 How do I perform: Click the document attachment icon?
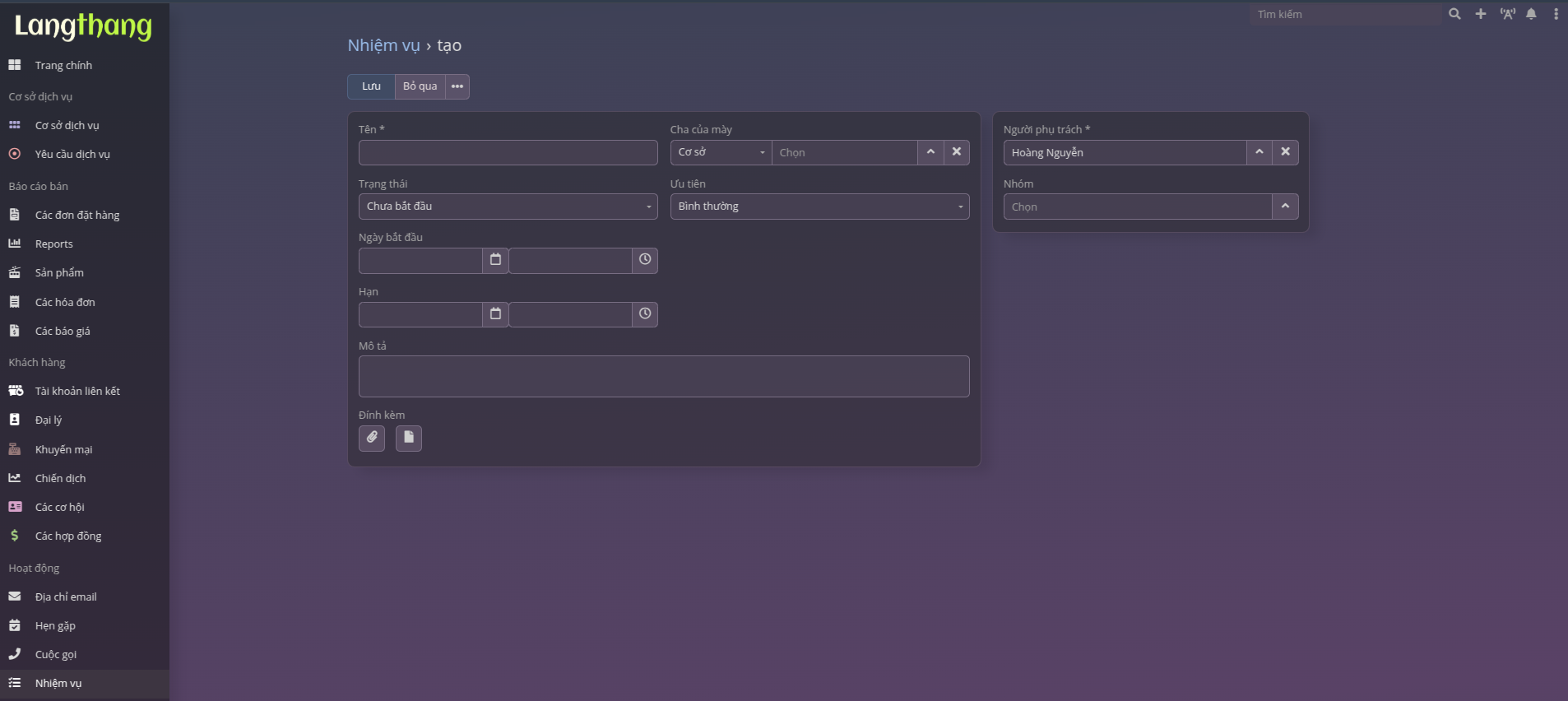pyautogui.click(x=409, y=438)
